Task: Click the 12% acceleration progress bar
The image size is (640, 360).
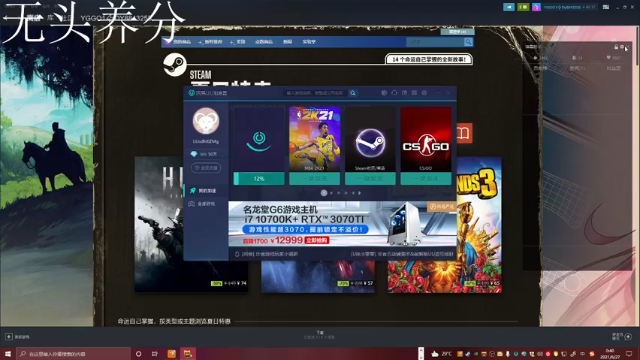Action: 259,179
